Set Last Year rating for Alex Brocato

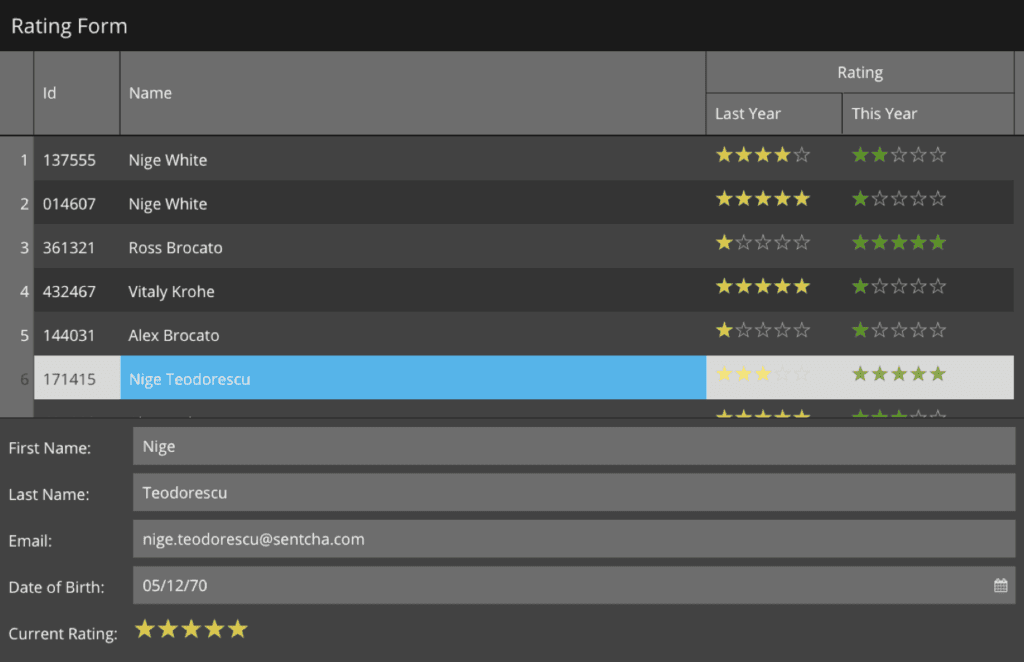(x=763, y=330)
